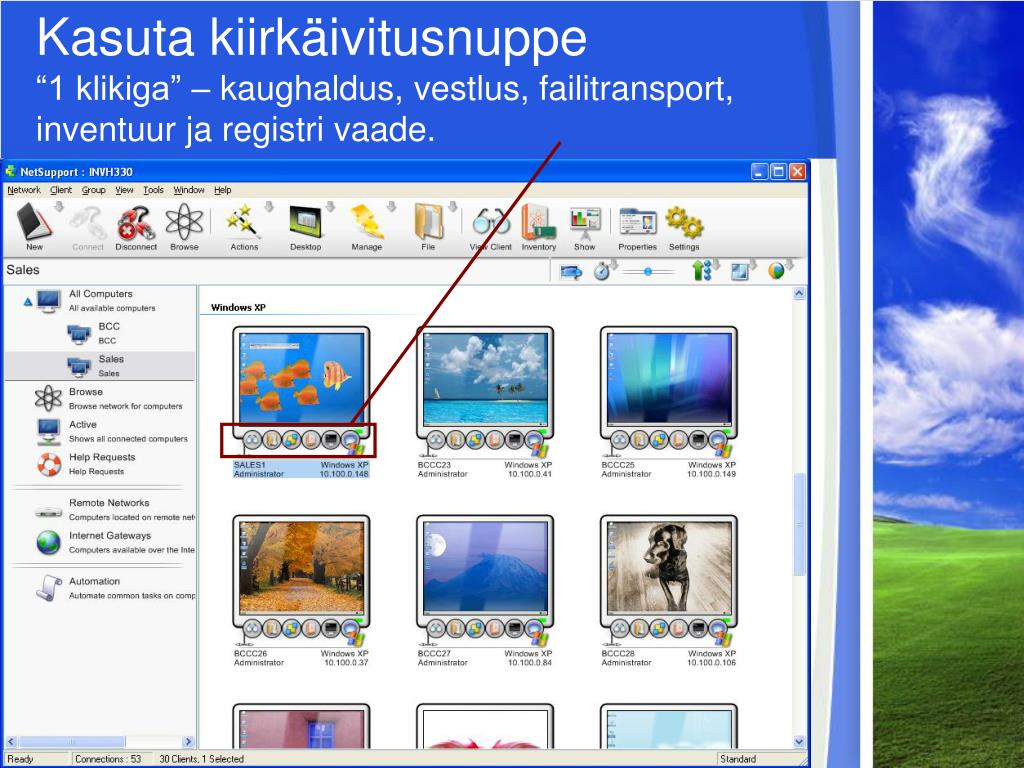Open the Client menu
The width and height of the screenshot is (1024, 768).
tap(61, 190)
